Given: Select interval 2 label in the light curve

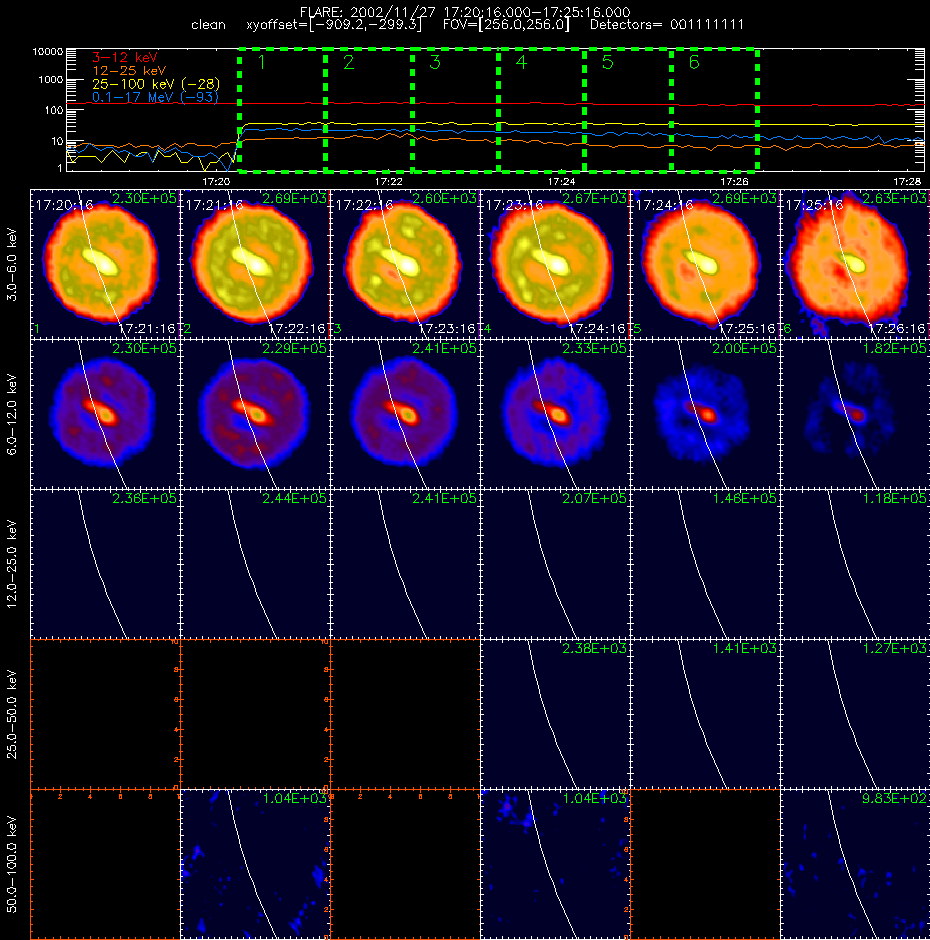Looking at the screenshot, I should pos(348,62).
